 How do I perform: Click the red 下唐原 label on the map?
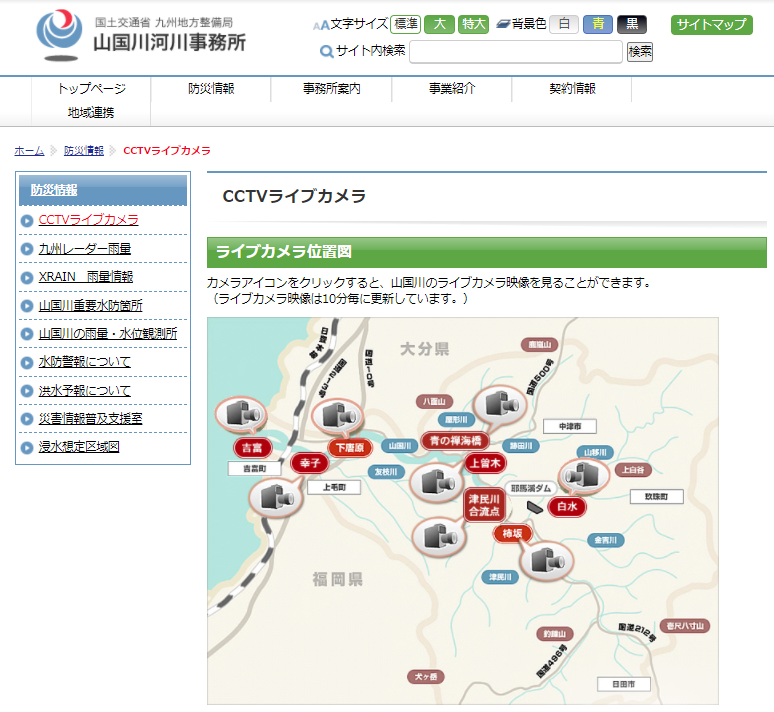pos(350,448)
